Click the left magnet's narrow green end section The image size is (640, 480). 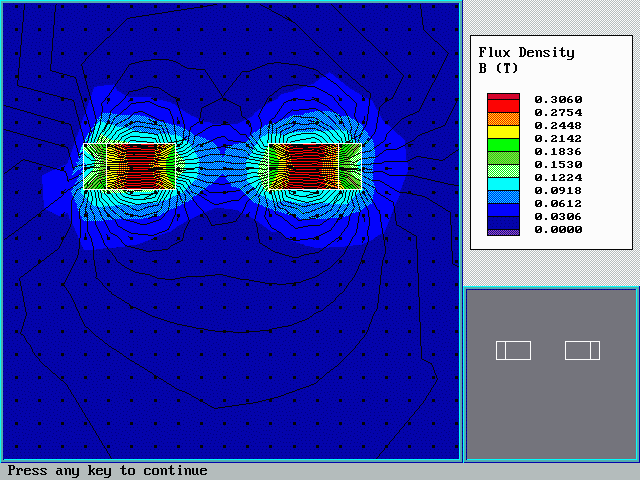click(x=95, y=167)
